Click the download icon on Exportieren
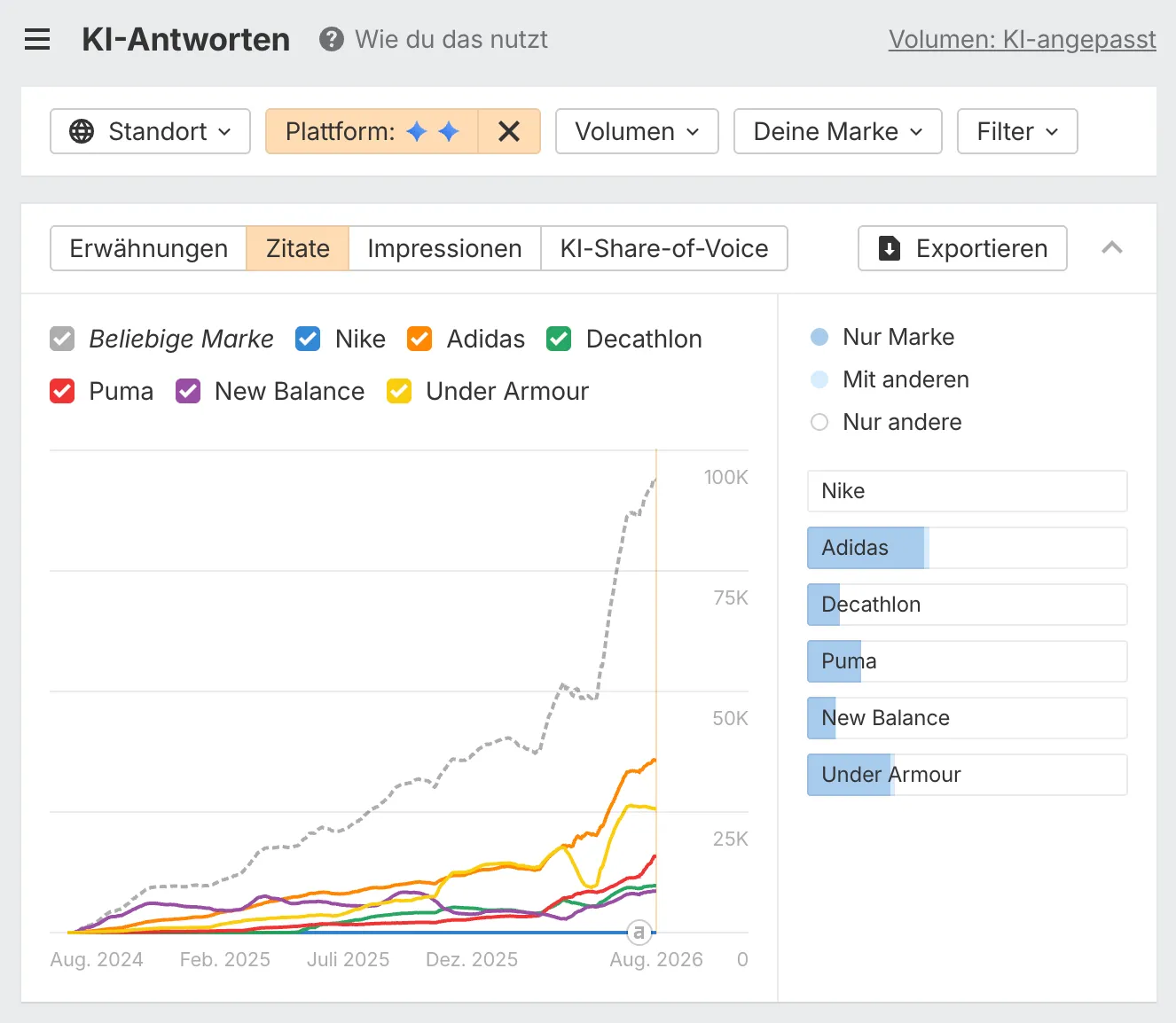Viewport: 1176px width, 1023px height. pyautogui.click(x=890, y=248)
